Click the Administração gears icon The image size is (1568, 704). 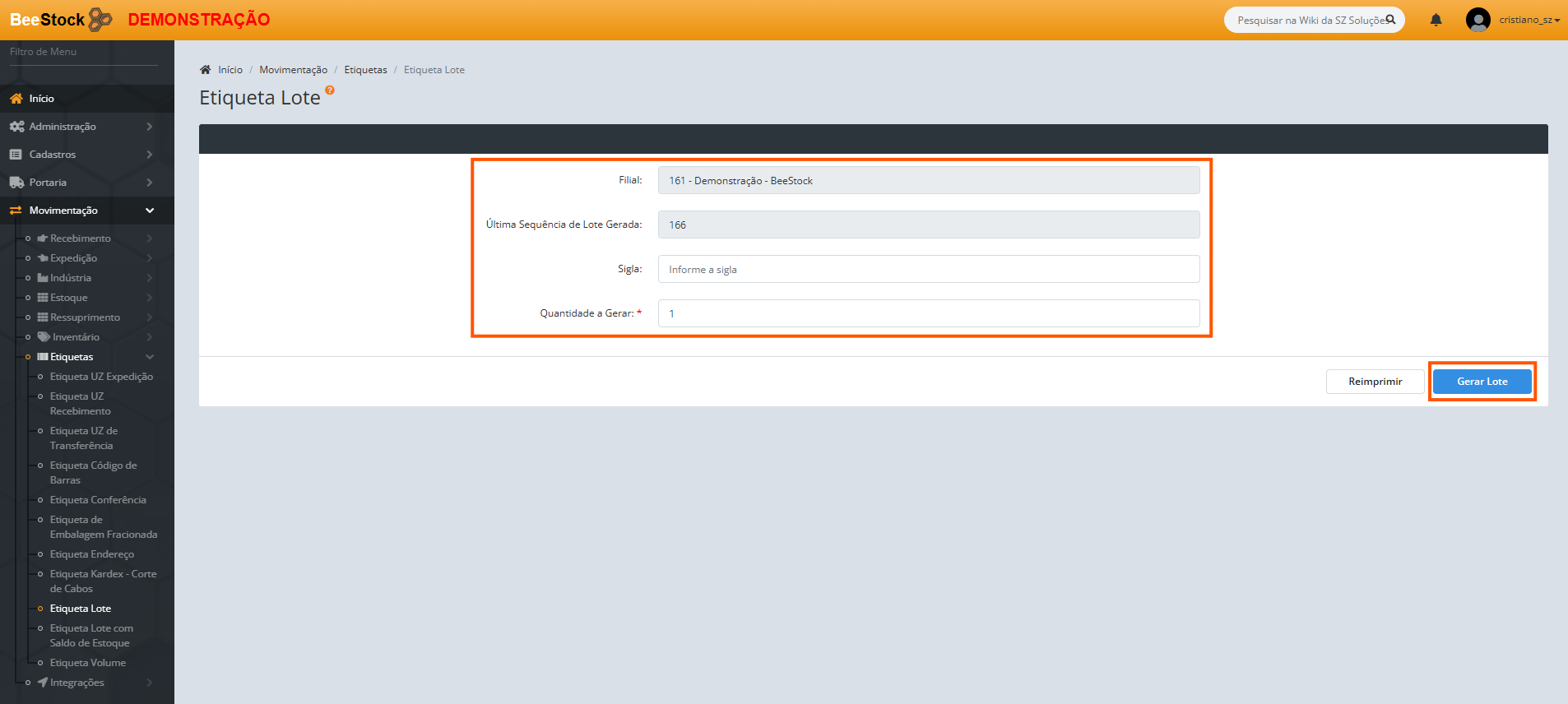point(16,127)
